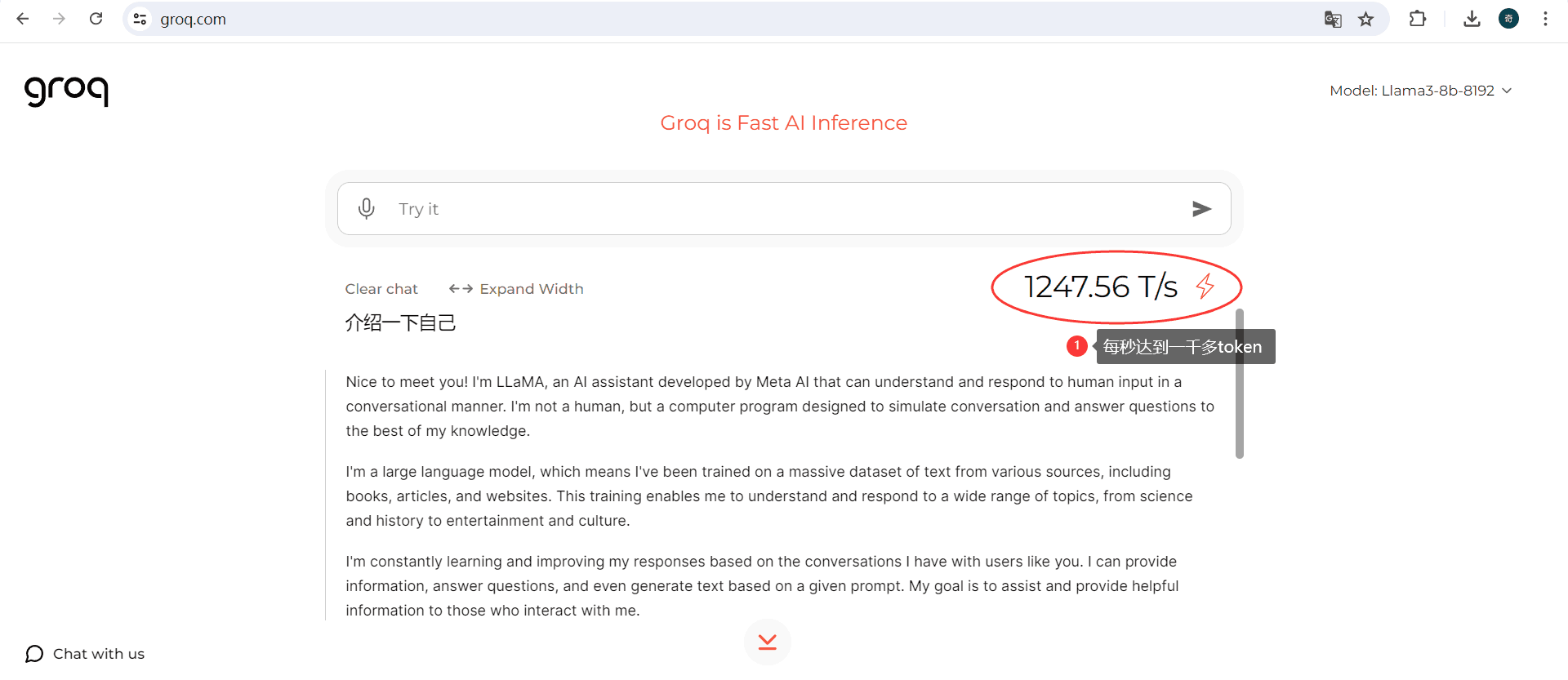Open browser downloads icon
The height and width of the screenshot is (680, 1568).
pos(1472,19)
